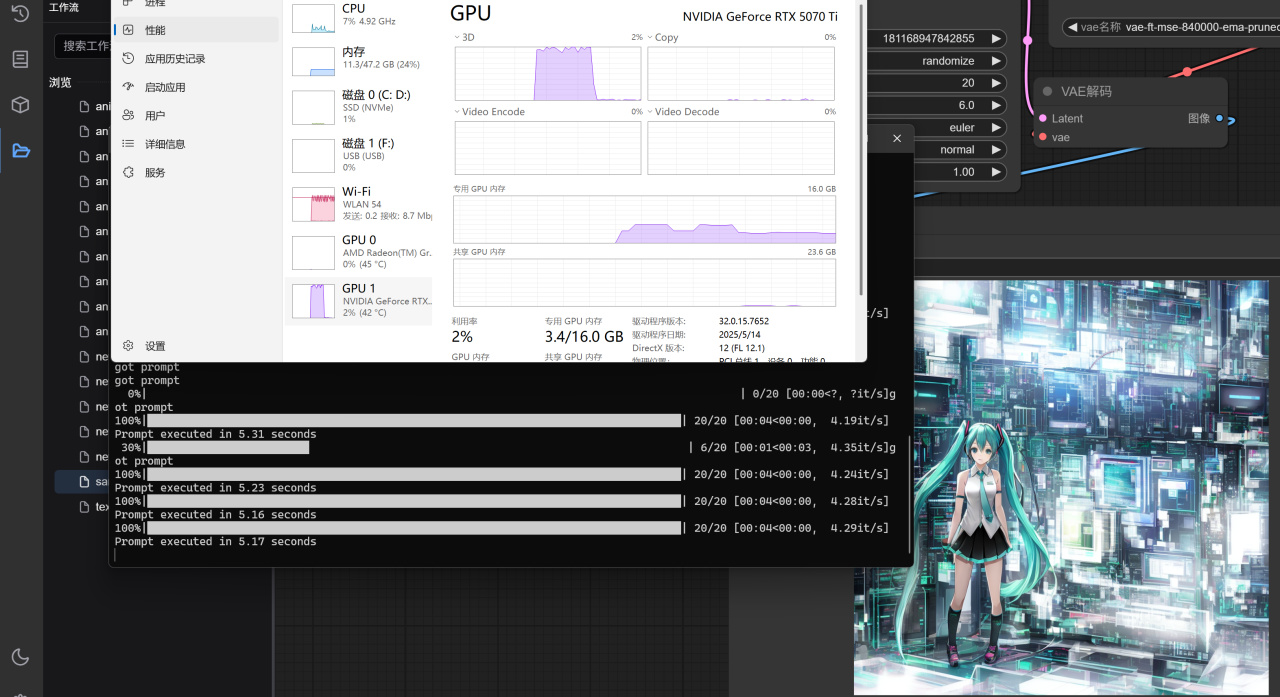1280x697 pixels.
Task: Open the Copy graph engine dropdown
Action: coord(663,37)
